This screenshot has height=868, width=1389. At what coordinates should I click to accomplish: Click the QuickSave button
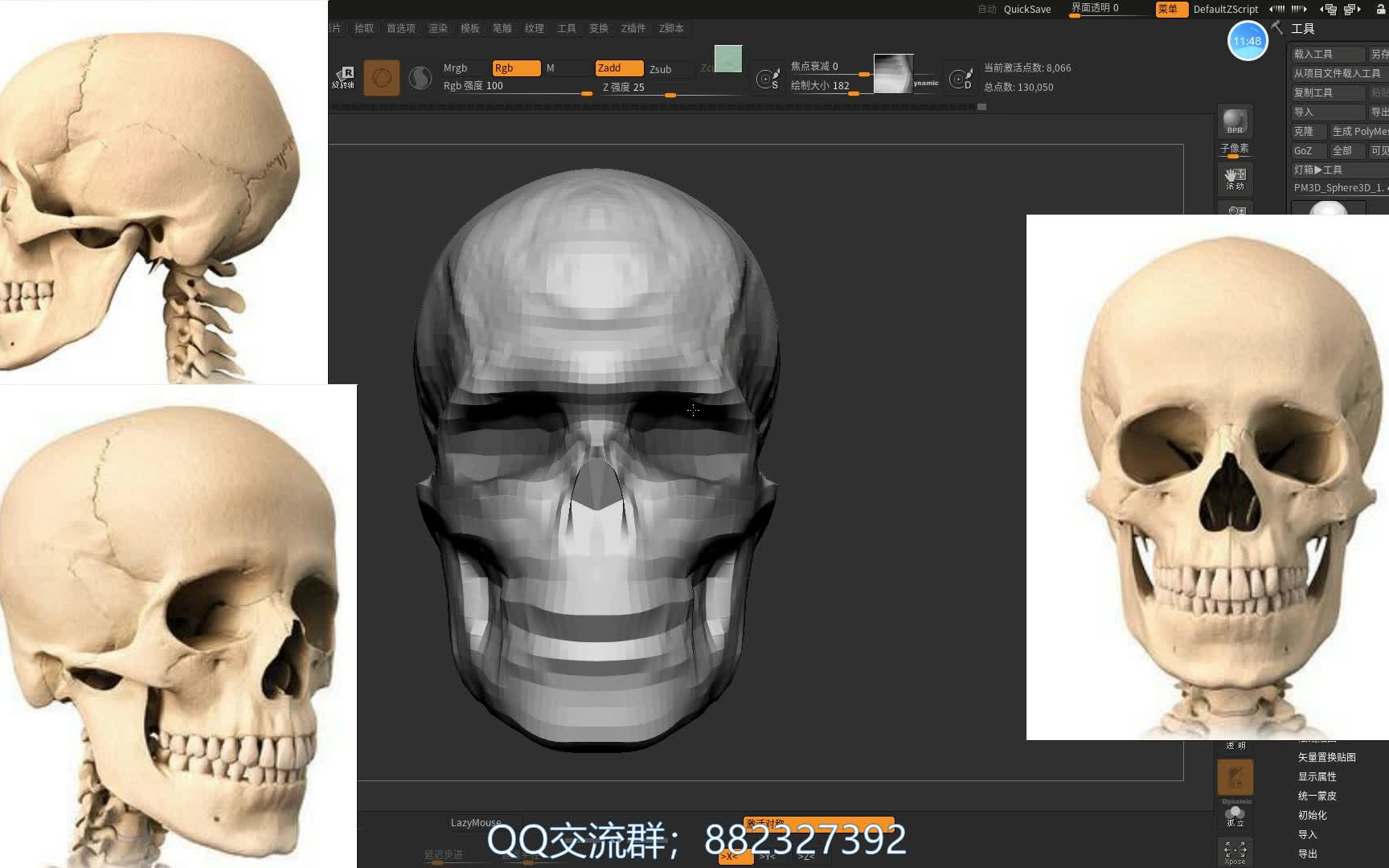(x=1027, y=10)
